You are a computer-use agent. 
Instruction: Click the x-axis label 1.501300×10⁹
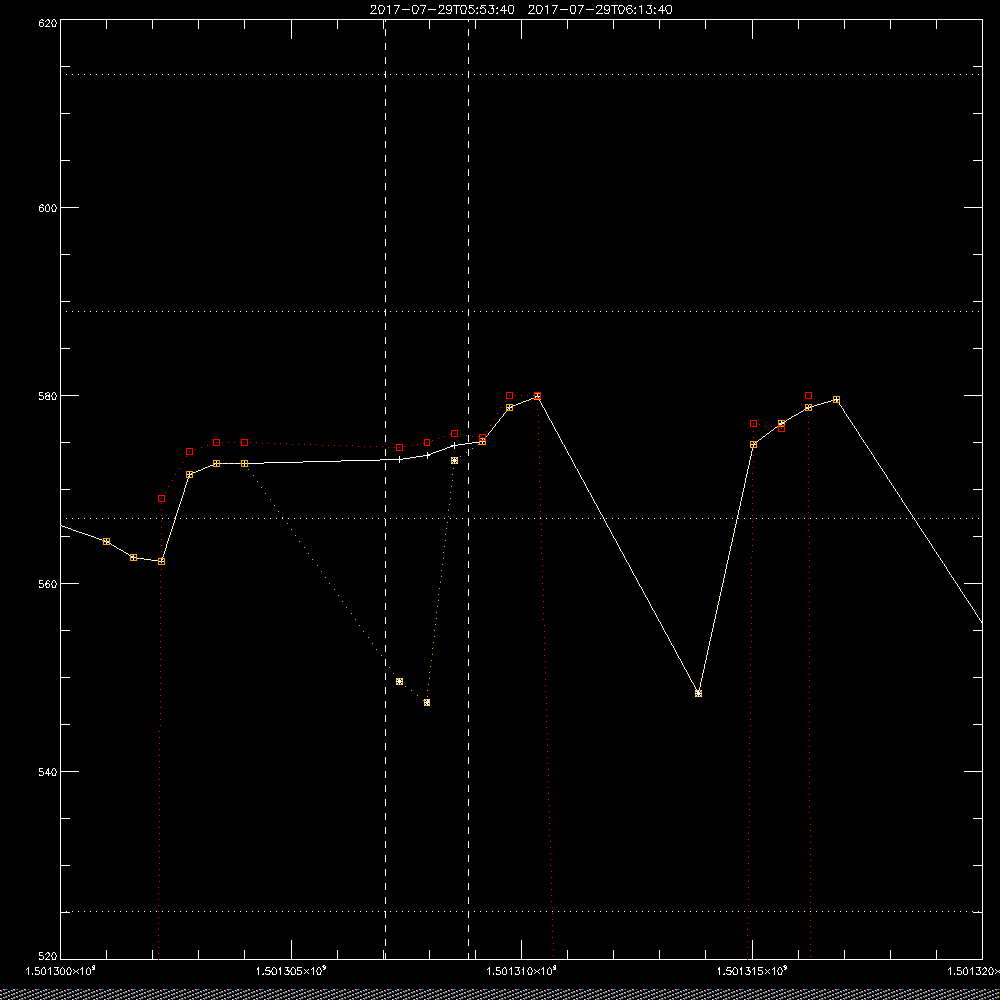[x=61, y=971]
